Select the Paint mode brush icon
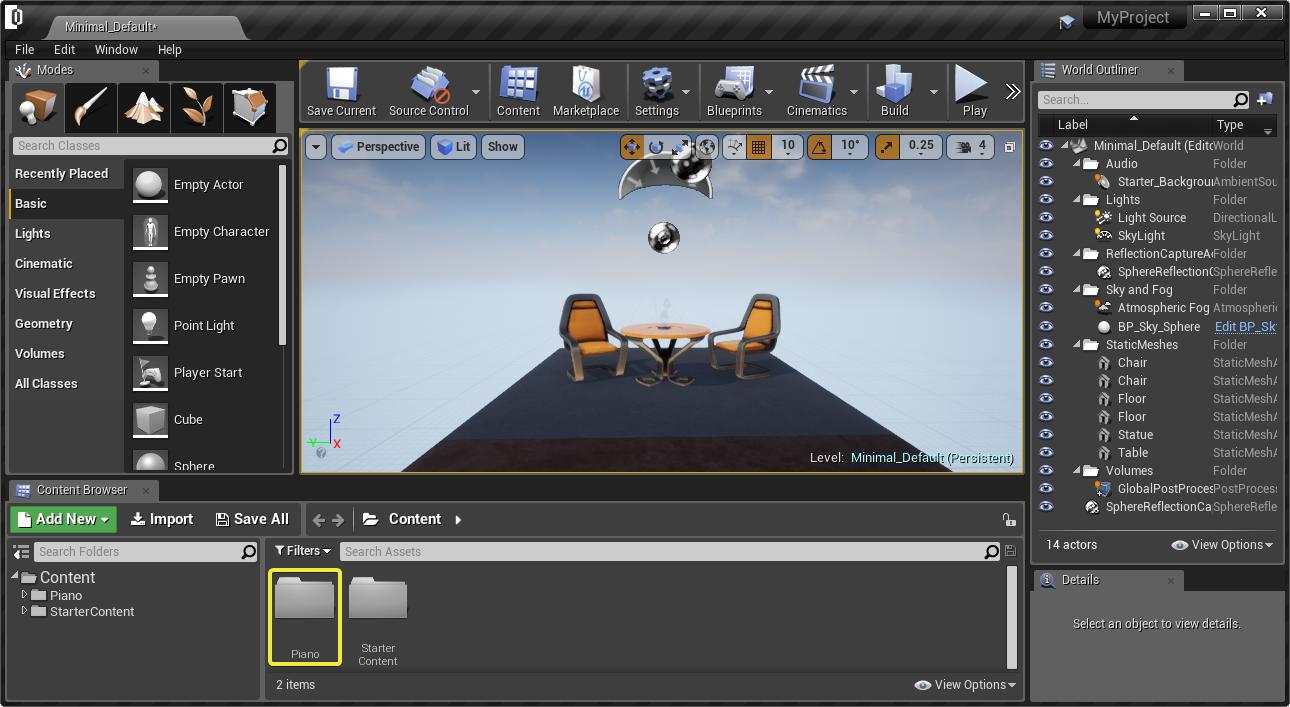 91,107
